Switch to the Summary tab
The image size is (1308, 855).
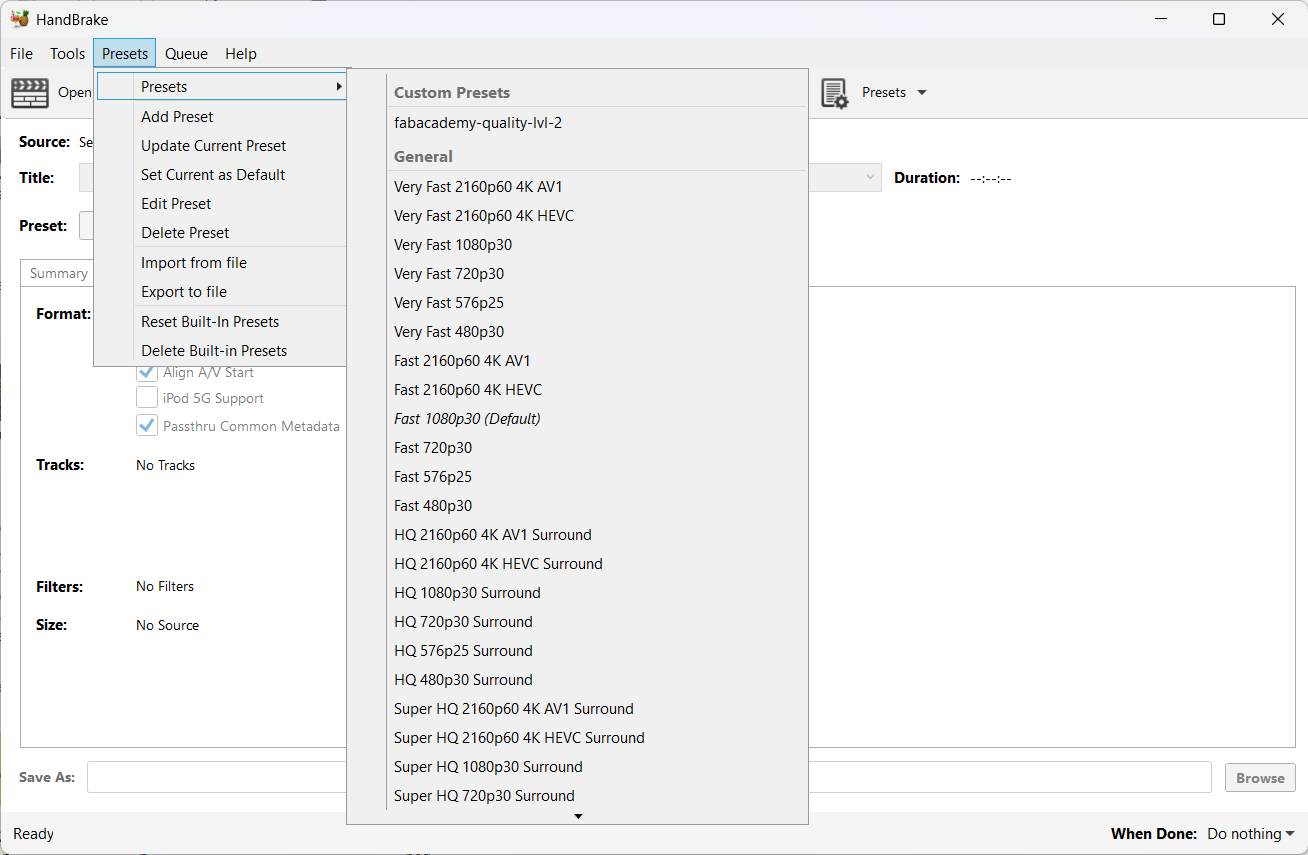pyautogui.click(x=58, y=273)
